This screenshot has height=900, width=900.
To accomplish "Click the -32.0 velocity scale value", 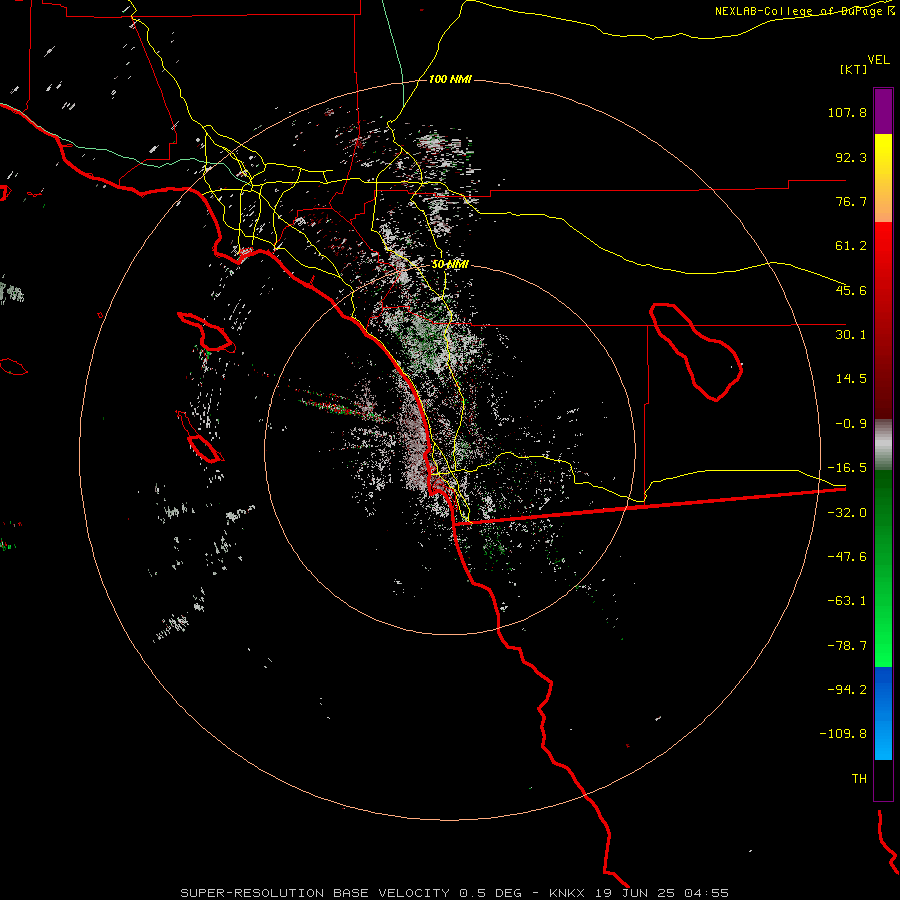I will (x=847, y=513).
